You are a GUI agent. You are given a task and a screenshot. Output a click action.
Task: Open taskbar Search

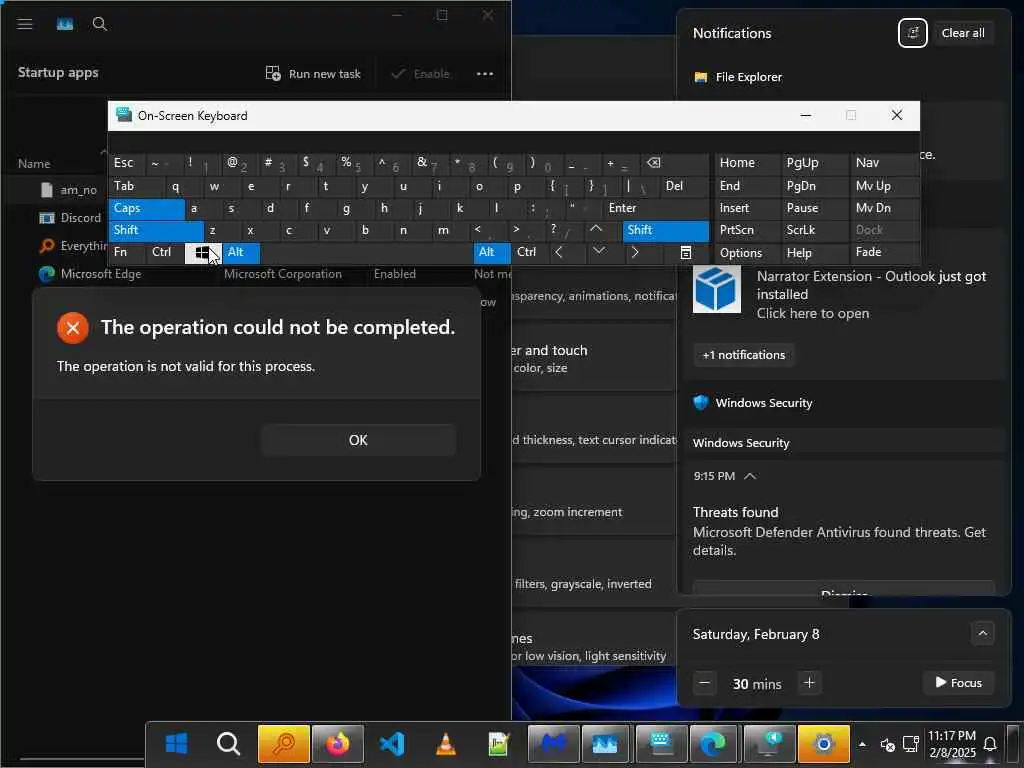point(228,743)
